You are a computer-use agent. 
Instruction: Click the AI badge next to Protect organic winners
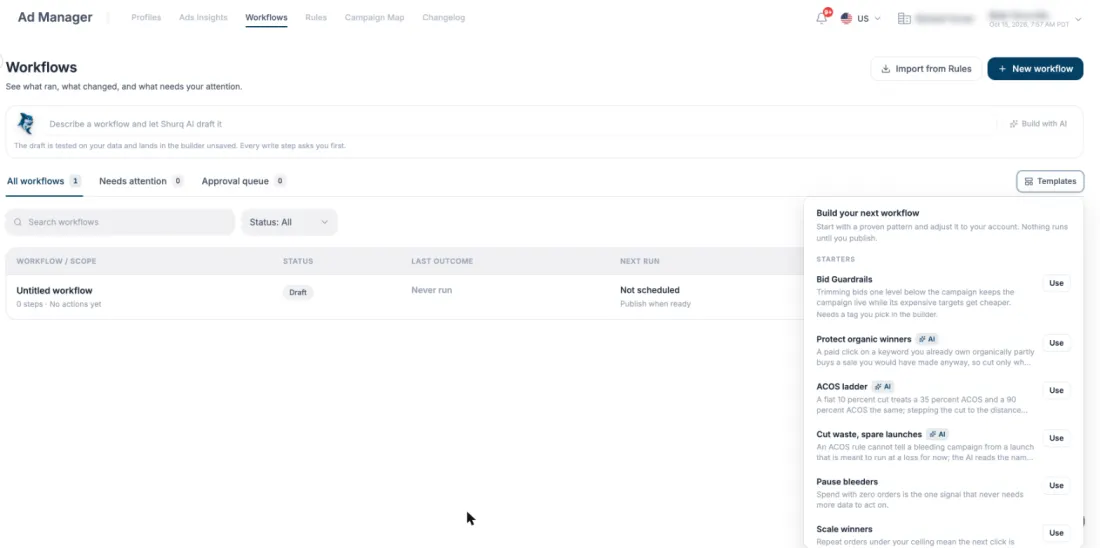pyautogui.click(x=927, y=339)
